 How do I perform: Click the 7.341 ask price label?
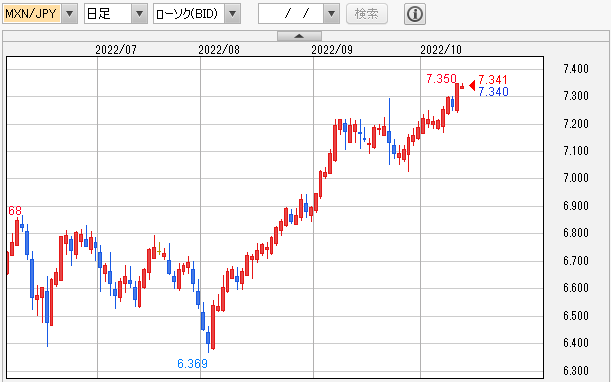coord(493,80)
